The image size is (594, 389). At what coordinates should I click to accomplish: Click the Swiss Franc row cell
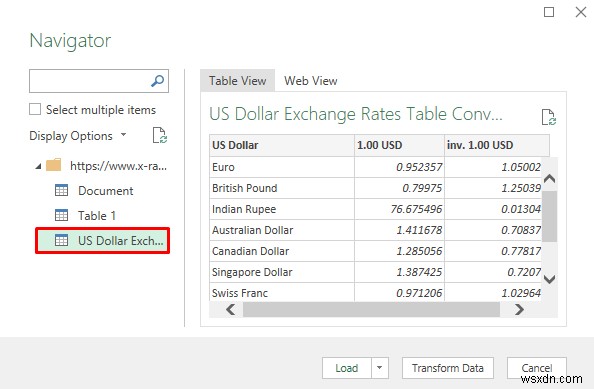(x=282, y=292)
